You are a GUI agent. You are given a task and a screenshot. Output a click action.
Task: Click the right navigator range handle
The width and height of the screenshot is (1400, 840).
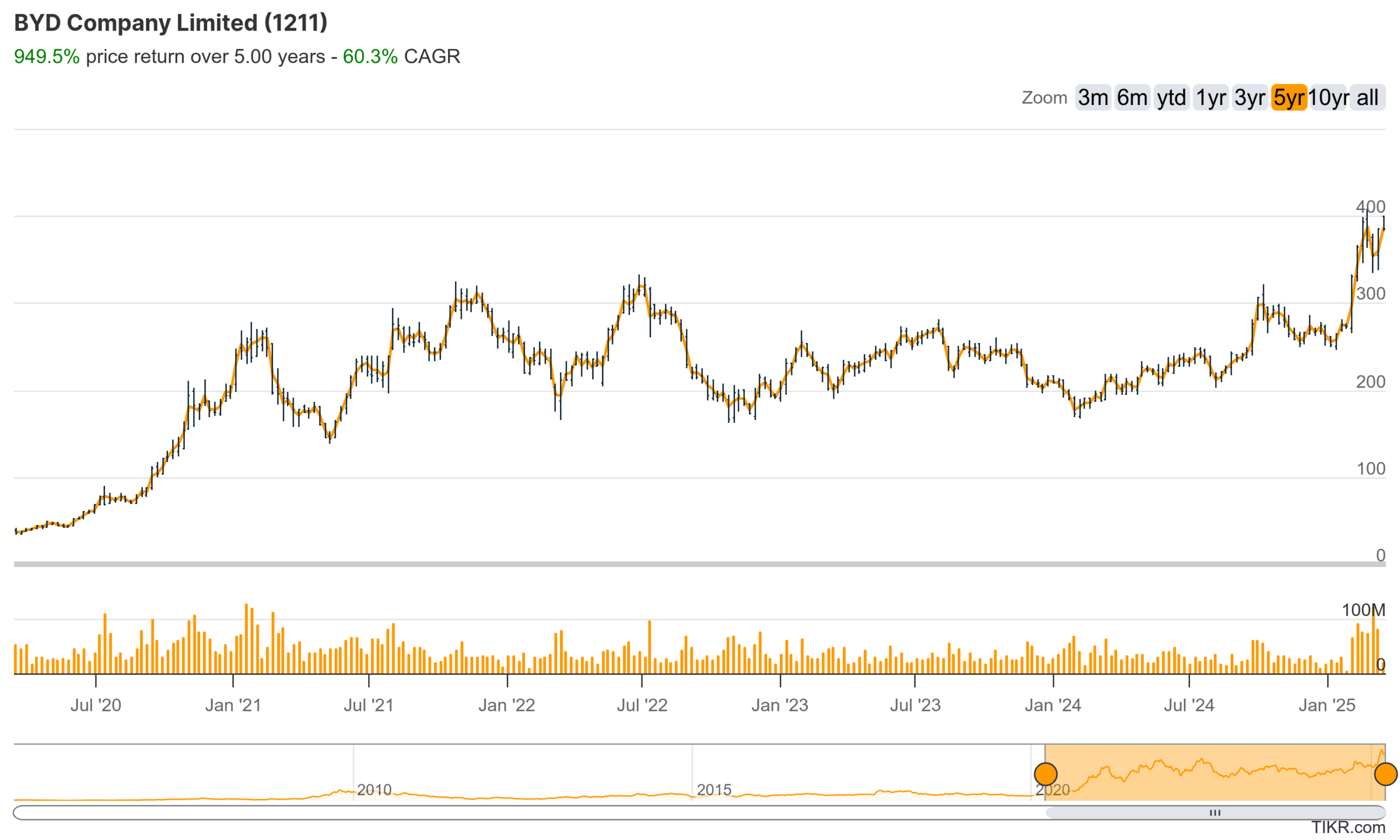(1385, 774)
